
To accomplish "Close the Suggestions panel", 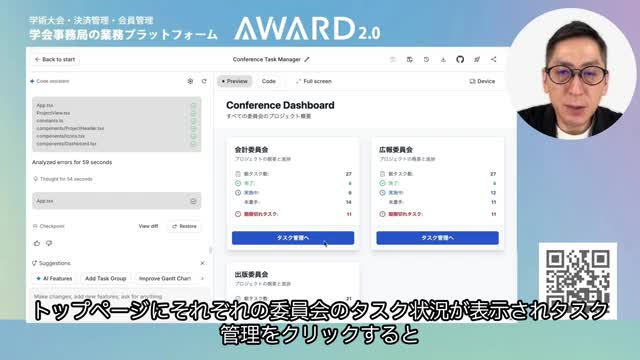I will coord(202,263).
